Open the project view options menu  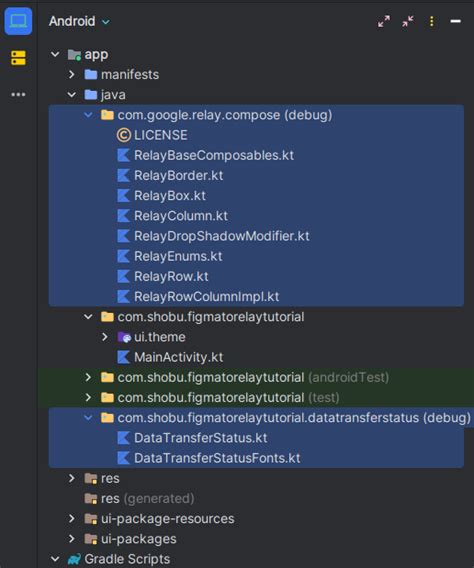coord(432,21)
